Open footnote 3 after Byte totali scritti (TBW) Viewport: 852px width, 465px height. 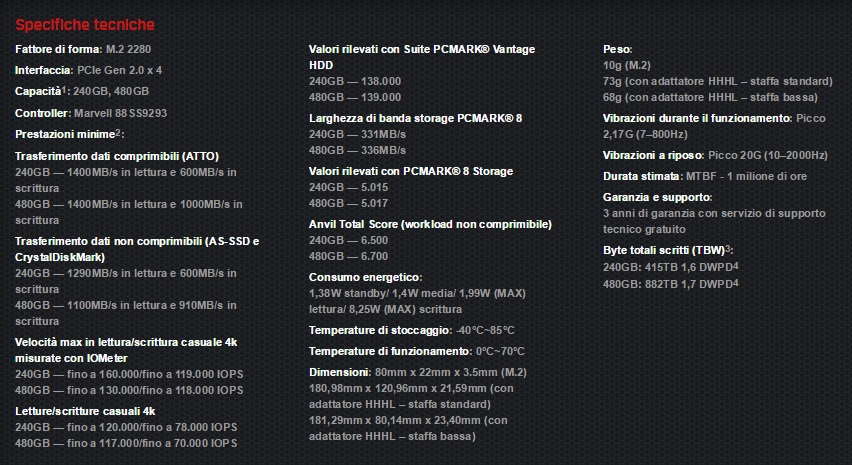729,246
